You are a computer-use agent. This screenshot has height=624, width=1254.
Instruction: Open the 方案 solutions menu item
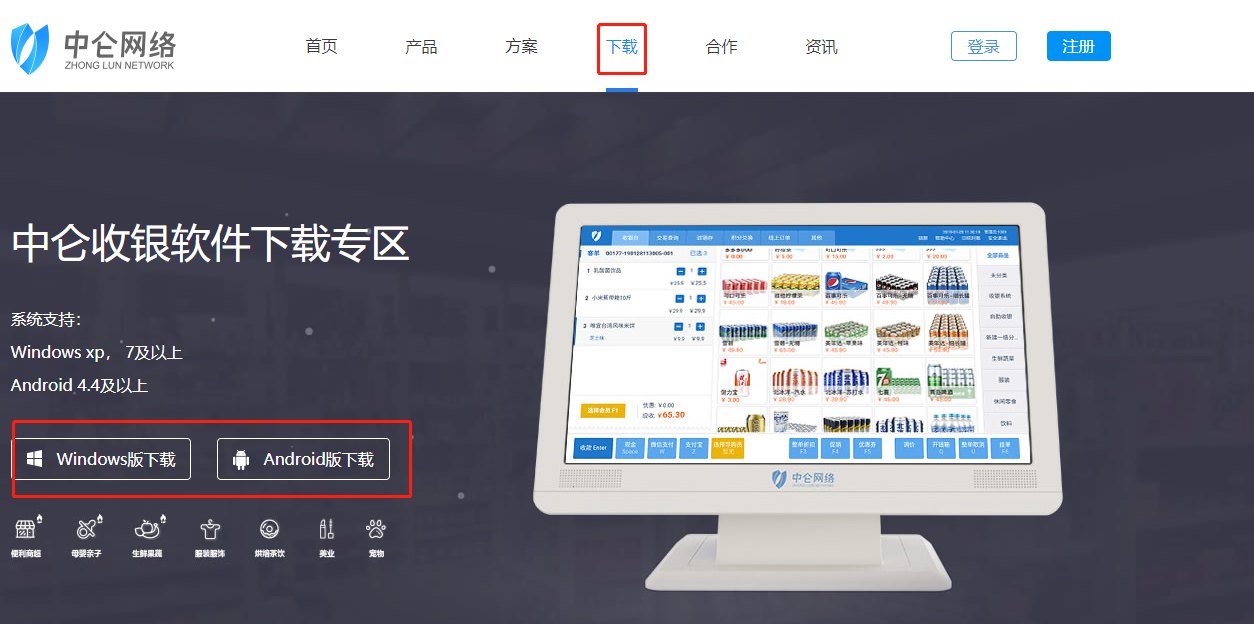tap(521, 46)
